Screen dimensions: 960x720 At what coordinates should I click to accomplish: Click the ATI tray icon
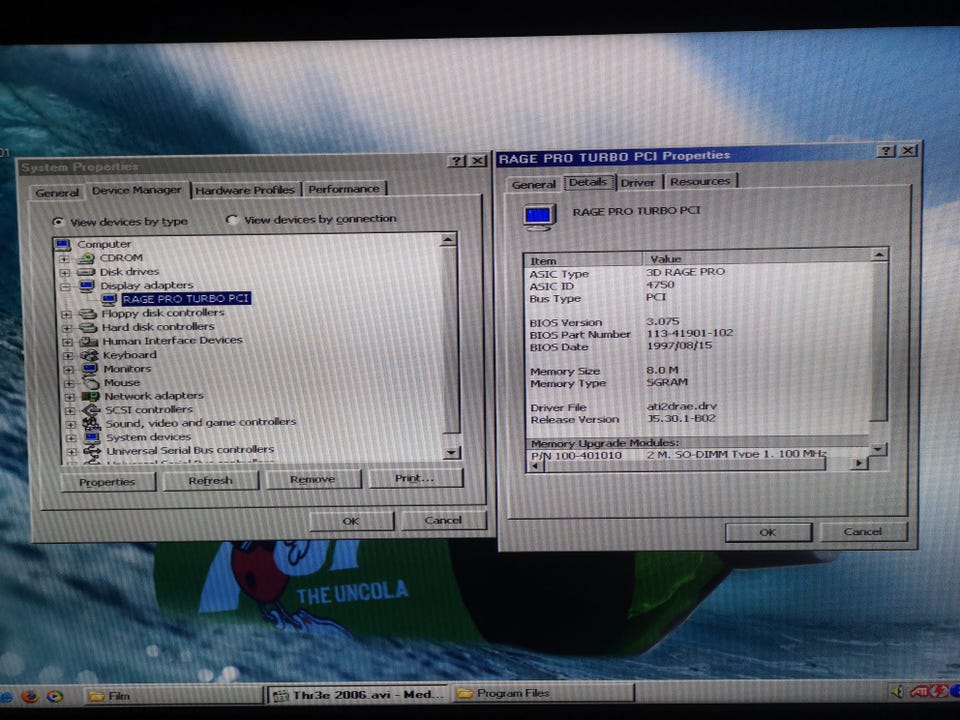(920, 692)
